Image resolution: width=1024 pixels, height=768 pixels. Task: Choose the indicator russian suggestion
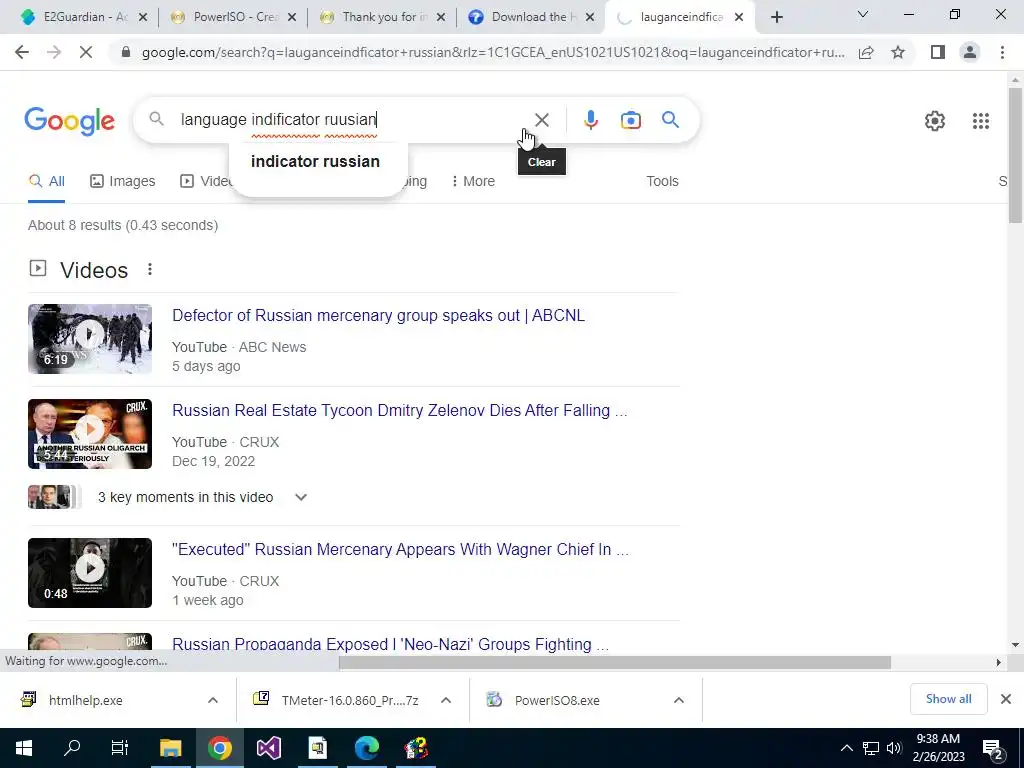315,161
